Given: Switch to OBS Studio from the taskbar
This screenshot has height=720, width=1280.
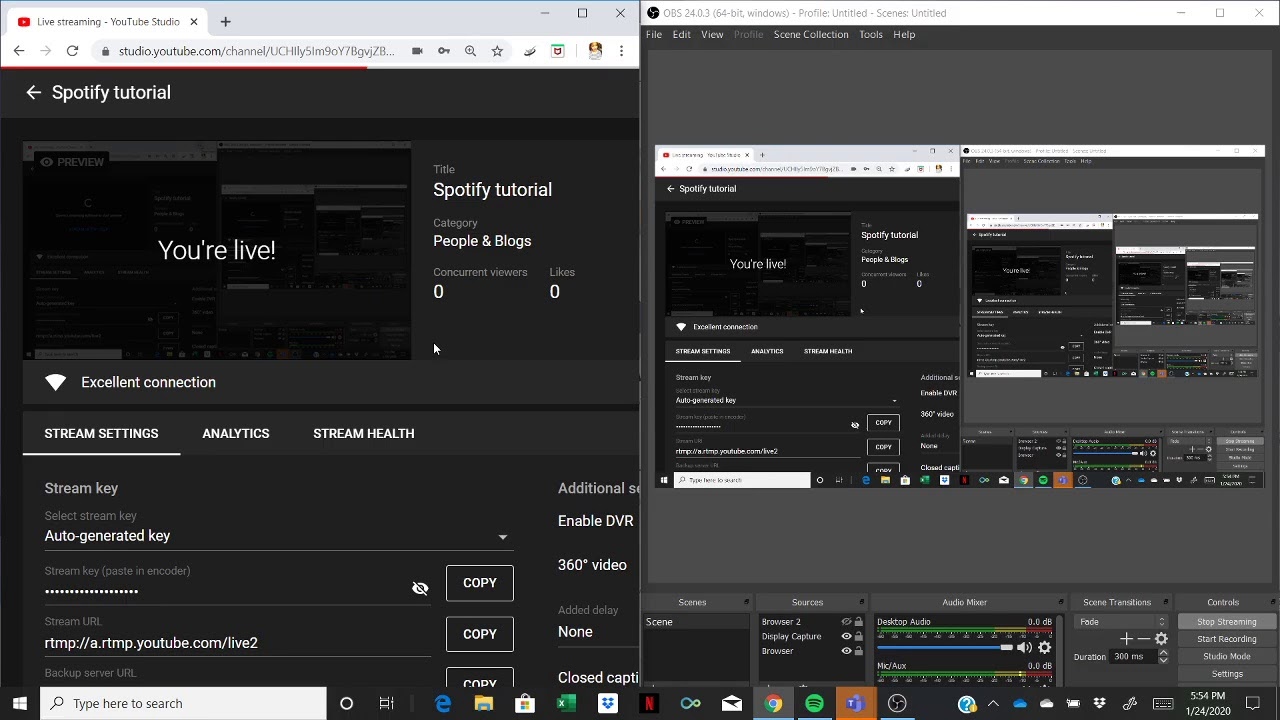Looking at the screenshot, I should click(x=897, y=704).
